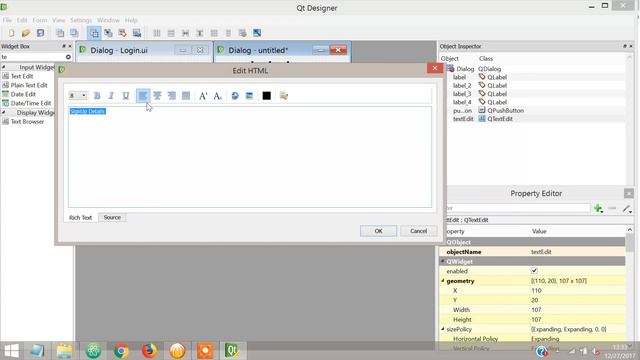Image resolution: width=640 pixels, height=360 pixels.
Task: Click Open form icon in main toolbar
Action: pyautogui.click(x=26, y=33)
